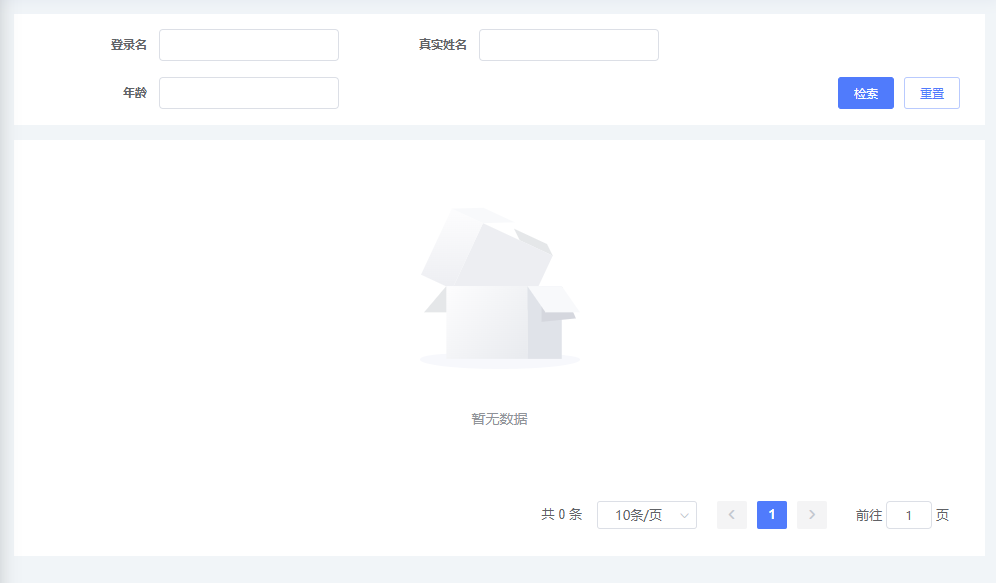Click the previous page arrow icon

click(731, 514)
